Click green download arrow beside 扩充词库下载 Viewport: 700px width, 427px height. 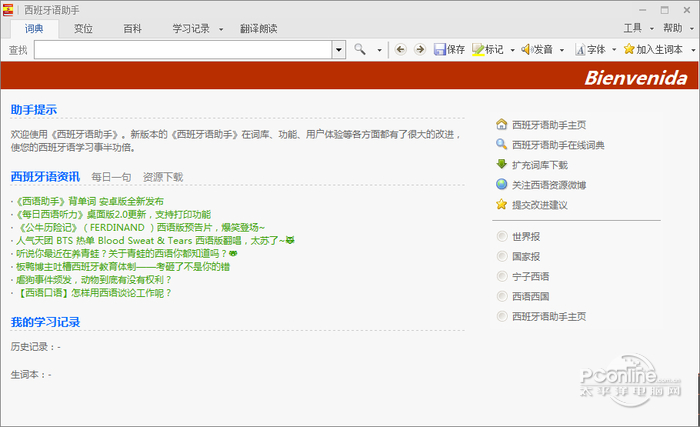point(501,164)
